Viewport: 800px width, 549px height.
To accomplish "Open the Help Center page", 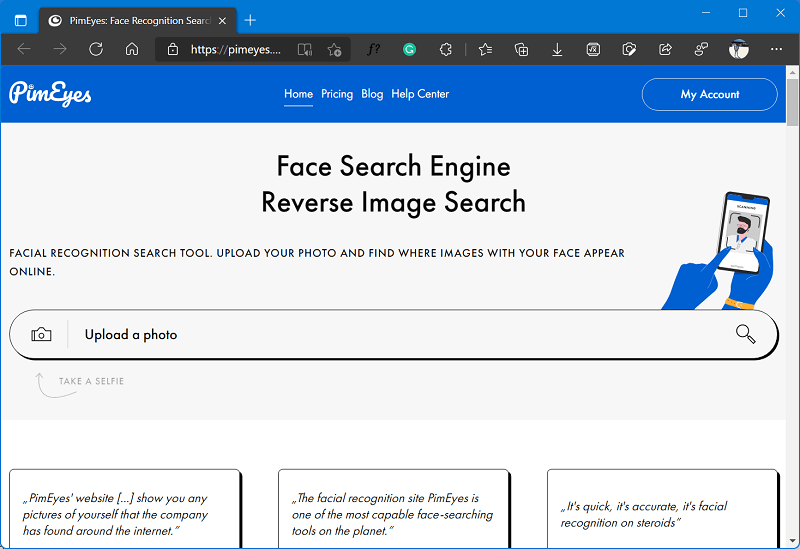I will (x=420, y=94).
